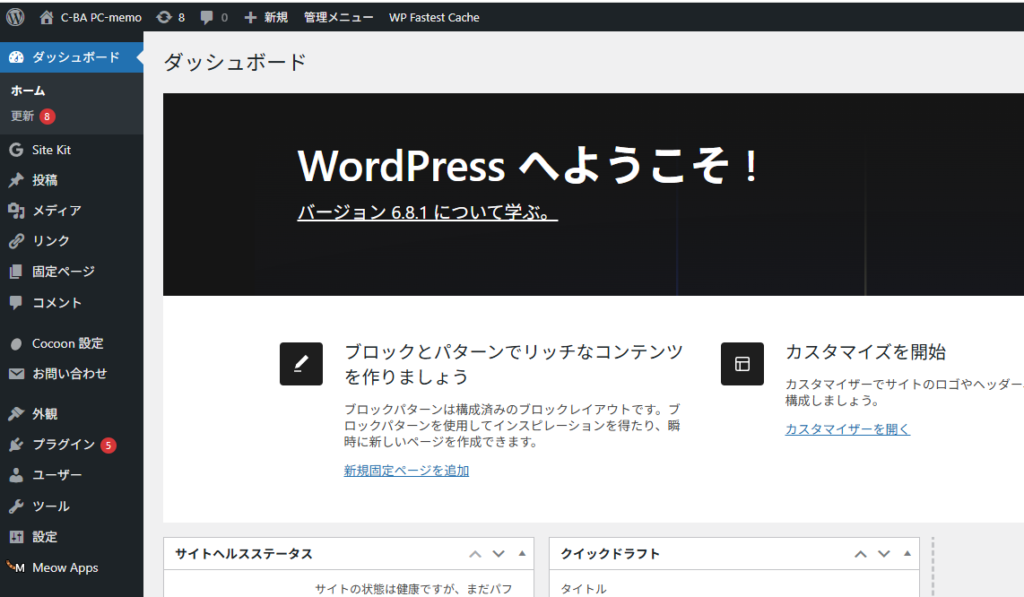
Task: Move クイックドラフト panel up with chevron
Action: (x=860, y=554)
